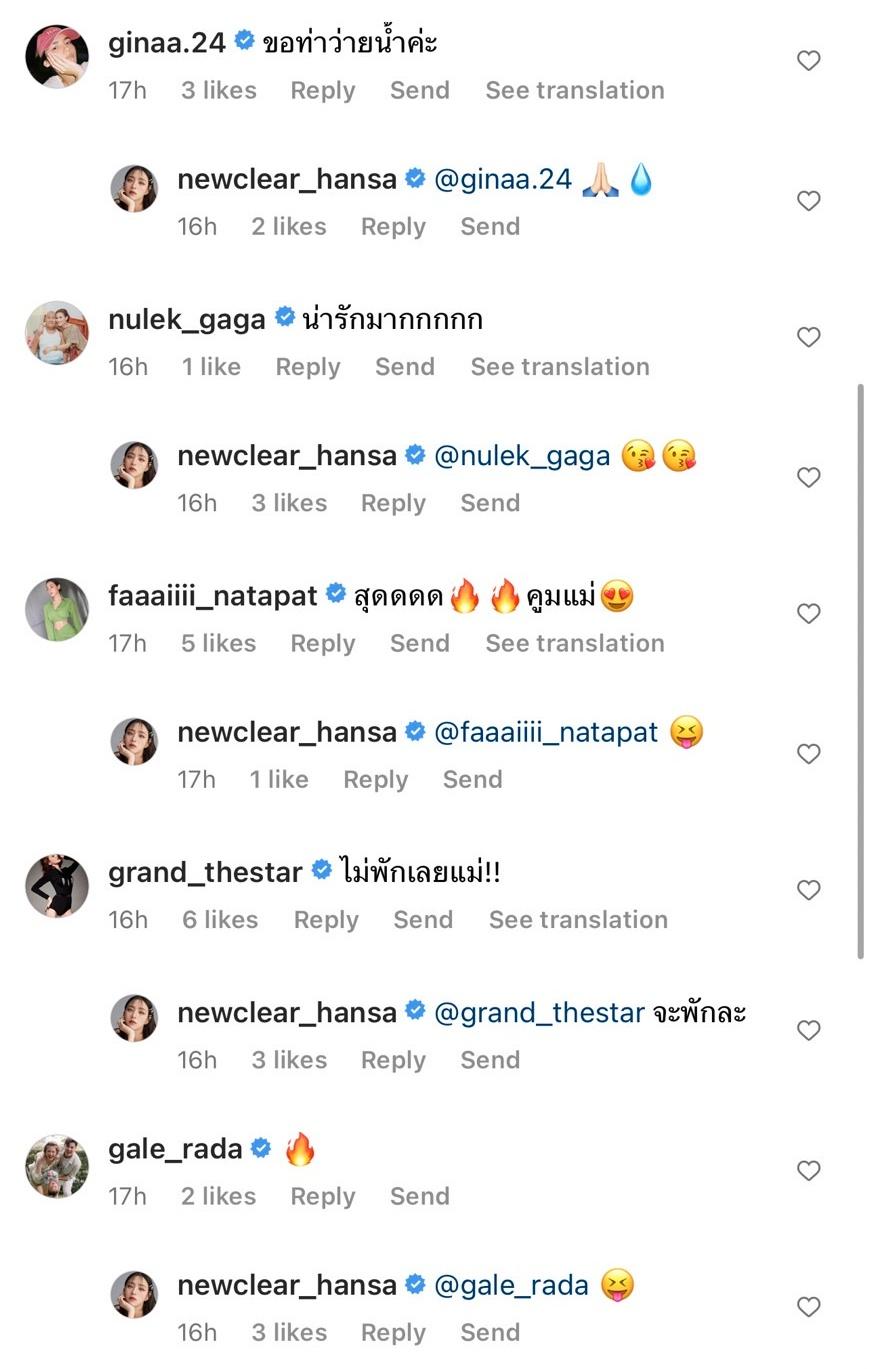Reply to the faaaiiii_natapat comment
Image resolution: width=870 pixels, height=1369 pixels.
(x=322, y=643)
